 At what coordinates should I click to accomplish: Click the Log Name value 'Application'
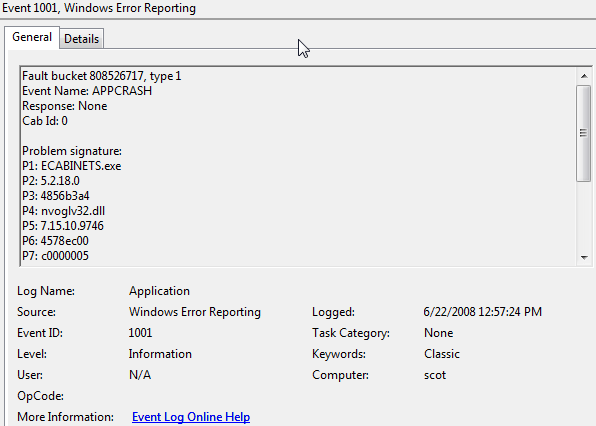click(x=159, y=291)
